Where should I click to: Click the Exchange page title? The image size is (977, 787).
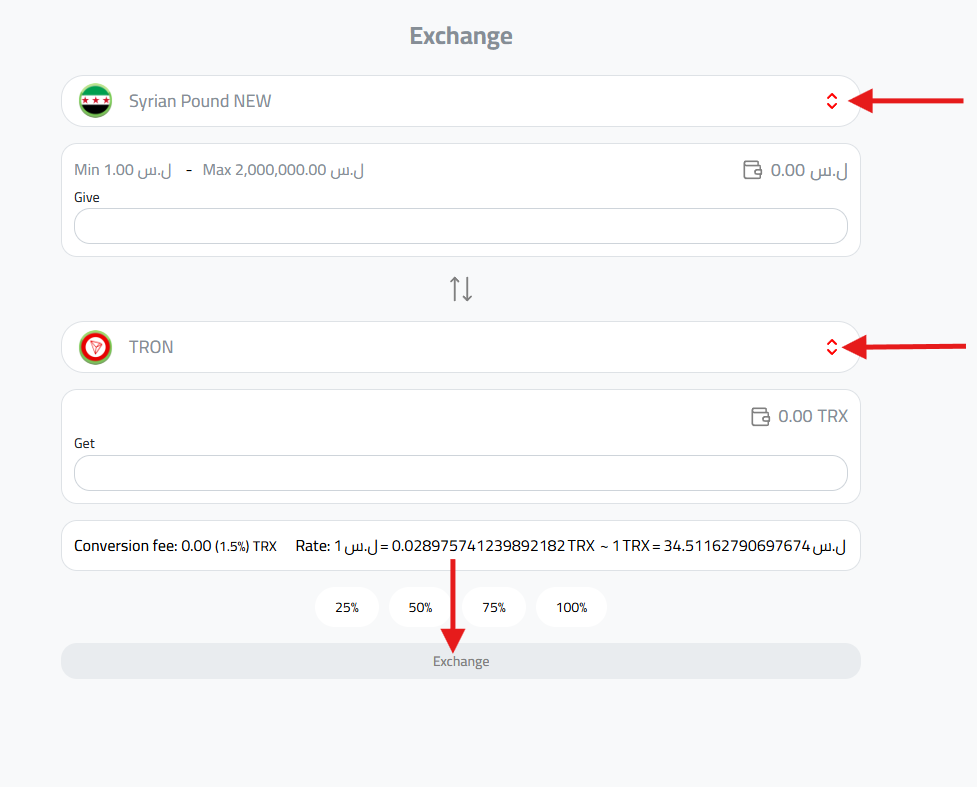coord(460,36)
